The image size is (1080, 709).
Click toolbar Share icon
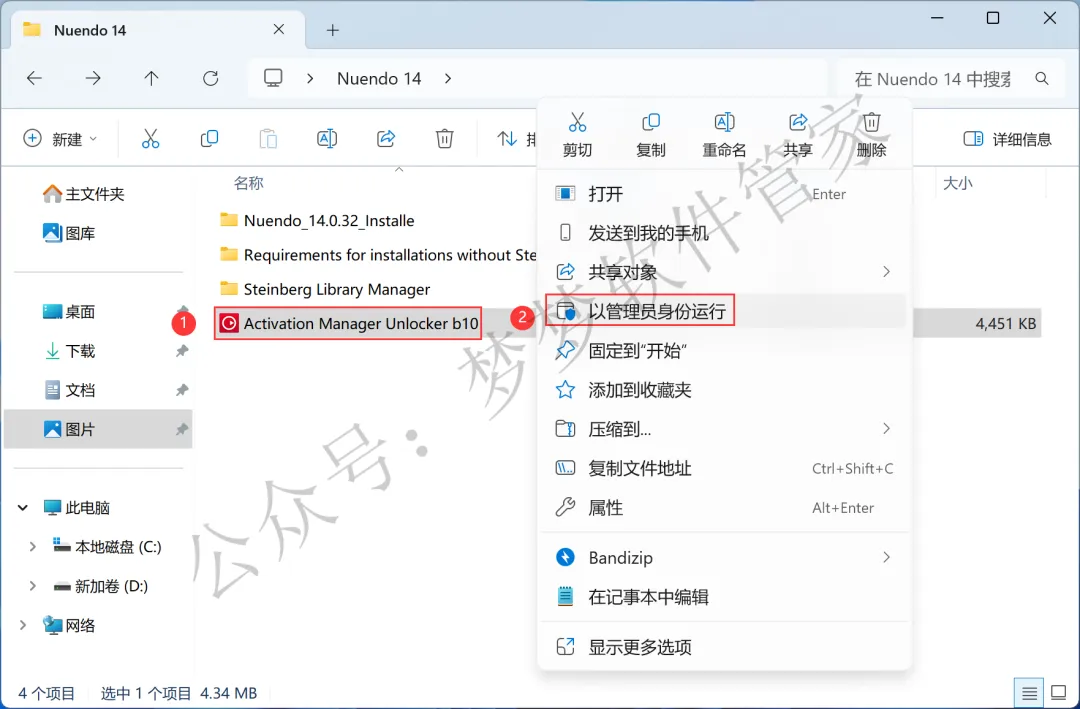point(386,138)
